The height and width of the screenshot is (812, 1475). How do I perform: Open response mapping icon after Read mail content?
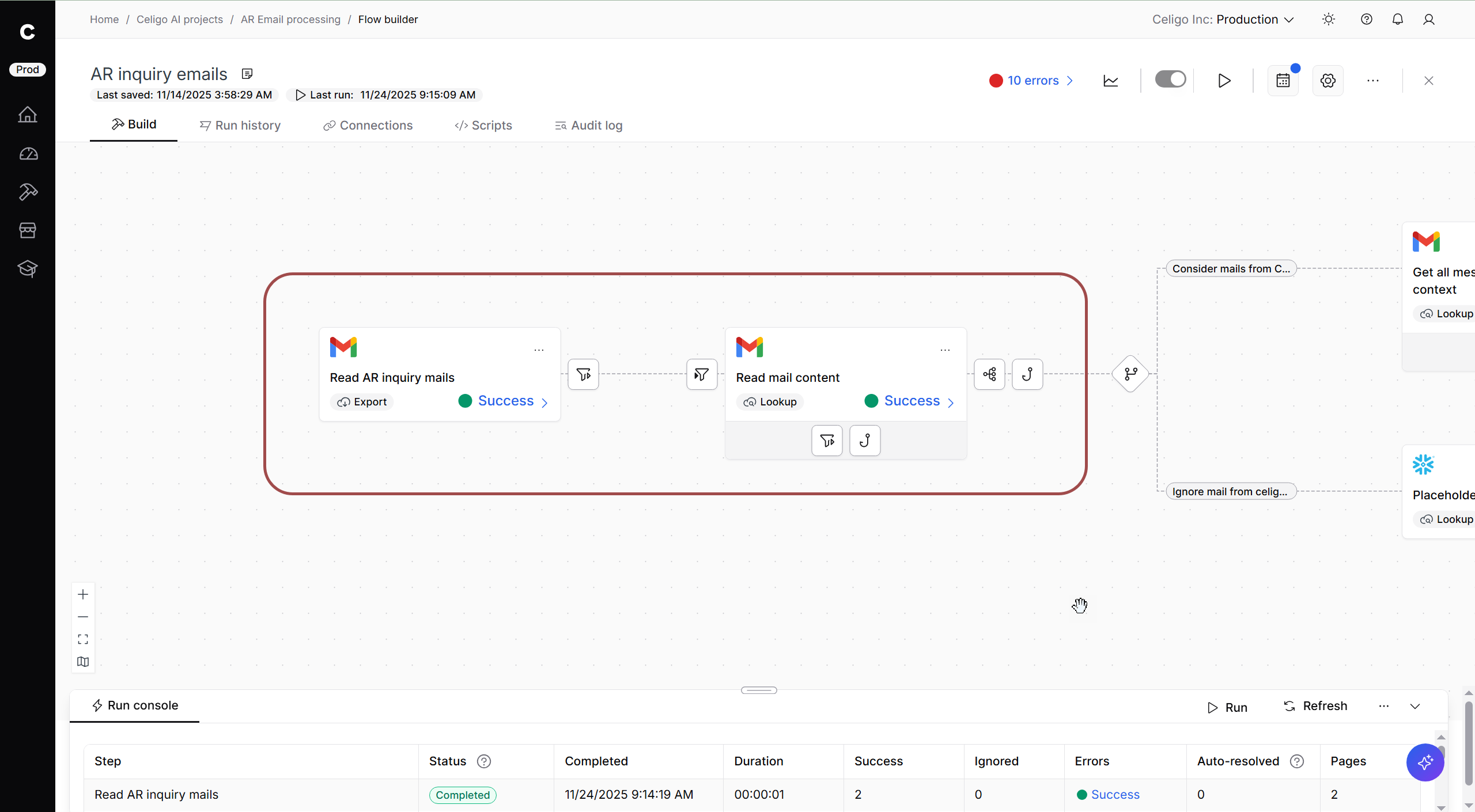click(989, 374)
